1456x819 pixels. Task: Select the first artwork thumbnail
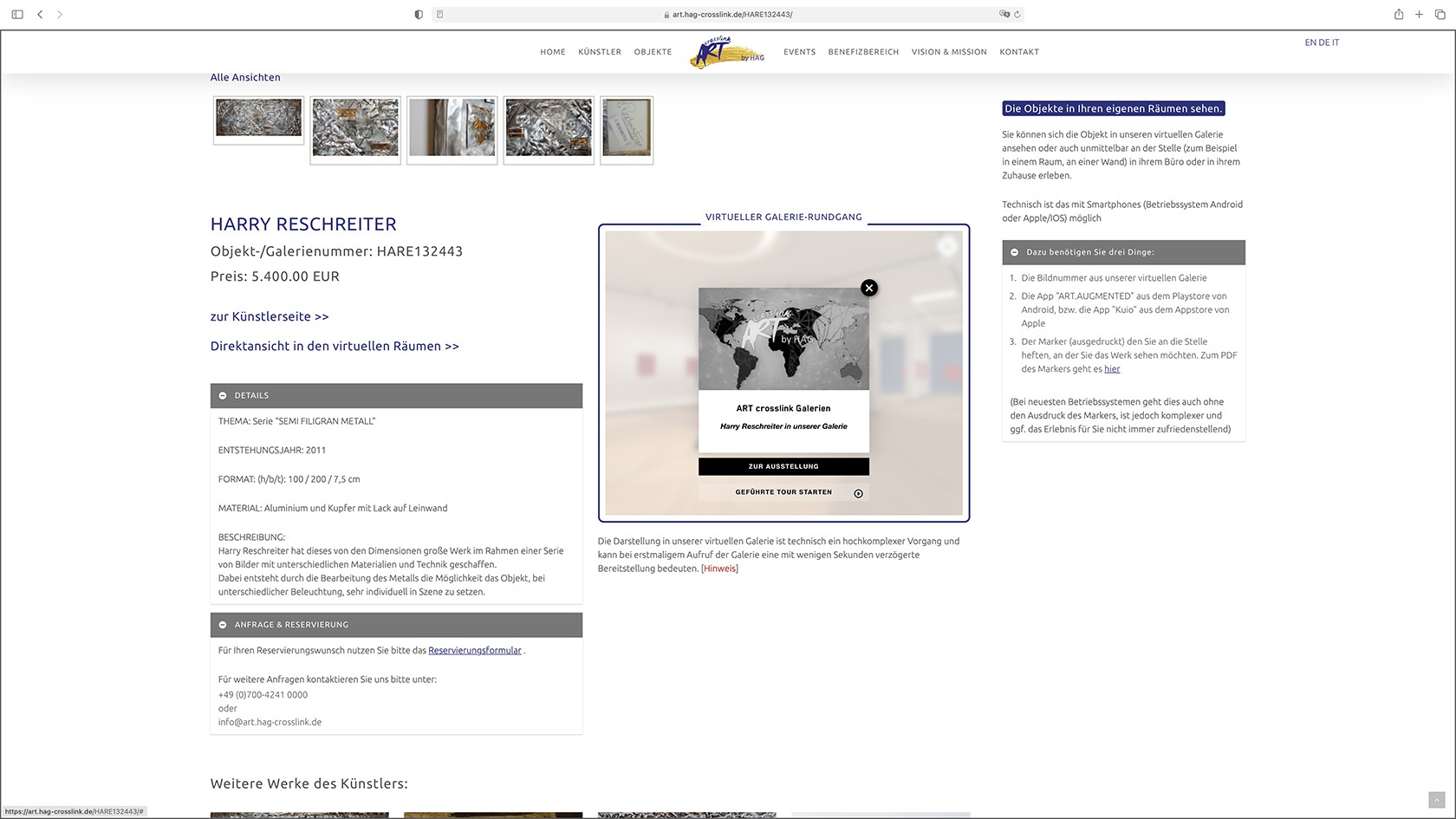pos(258,119)
